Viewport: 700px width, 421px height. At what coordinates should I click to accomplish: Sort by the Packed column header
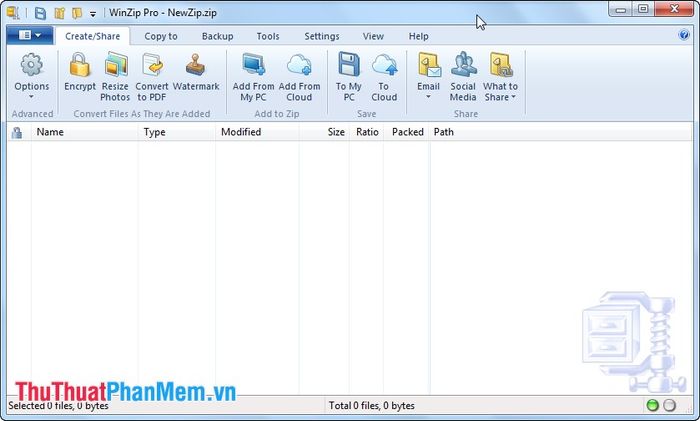coord(406,132)
